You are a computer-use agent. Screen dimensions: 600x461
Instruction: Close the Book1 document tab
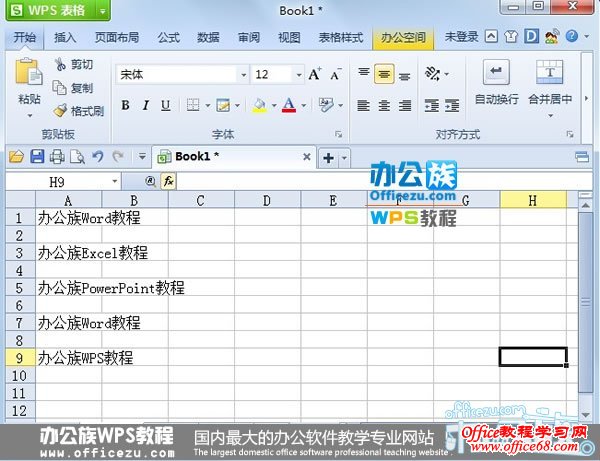[x=307, y=156]
